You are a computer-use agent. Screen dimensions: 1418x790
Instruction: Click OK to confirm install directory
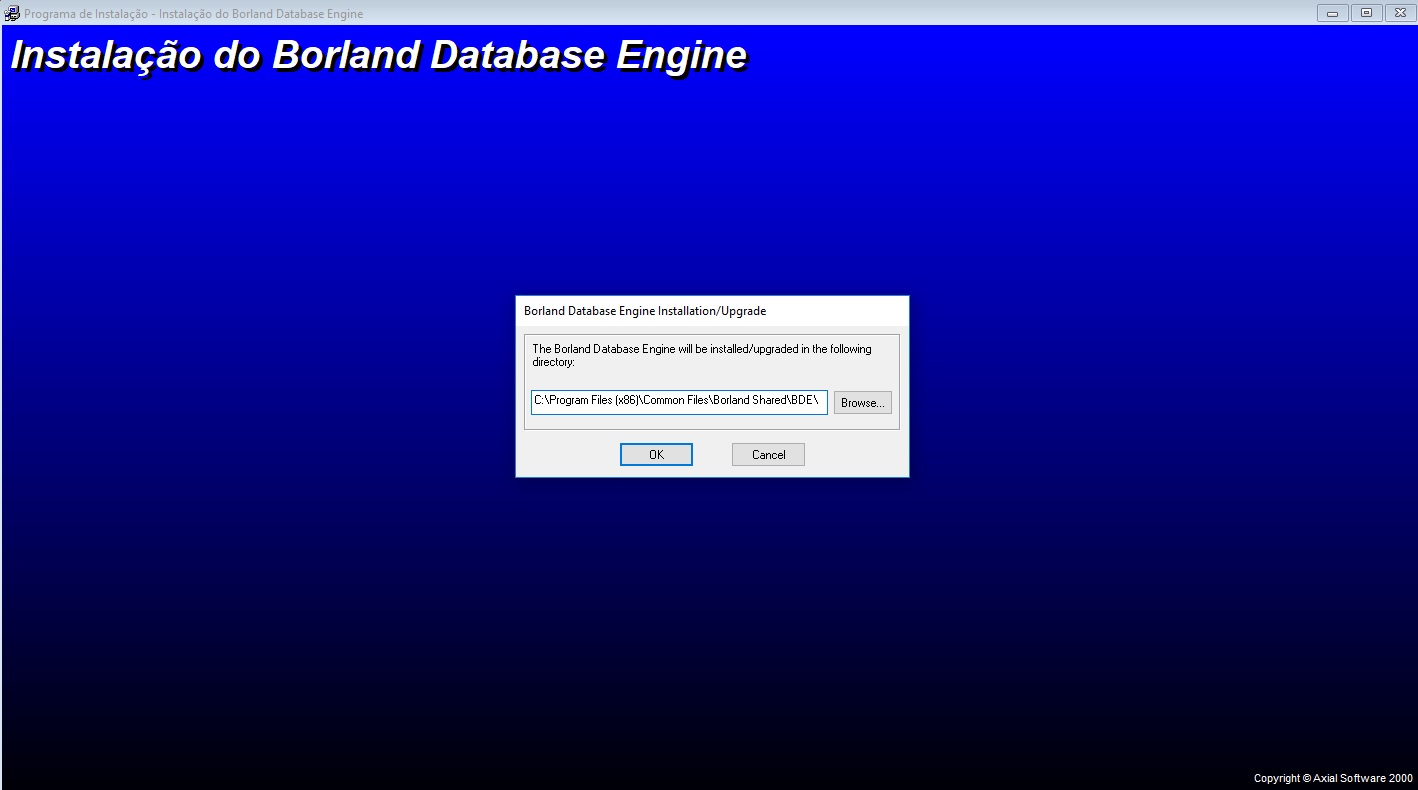pyautogui.click(x=656, y=455)
